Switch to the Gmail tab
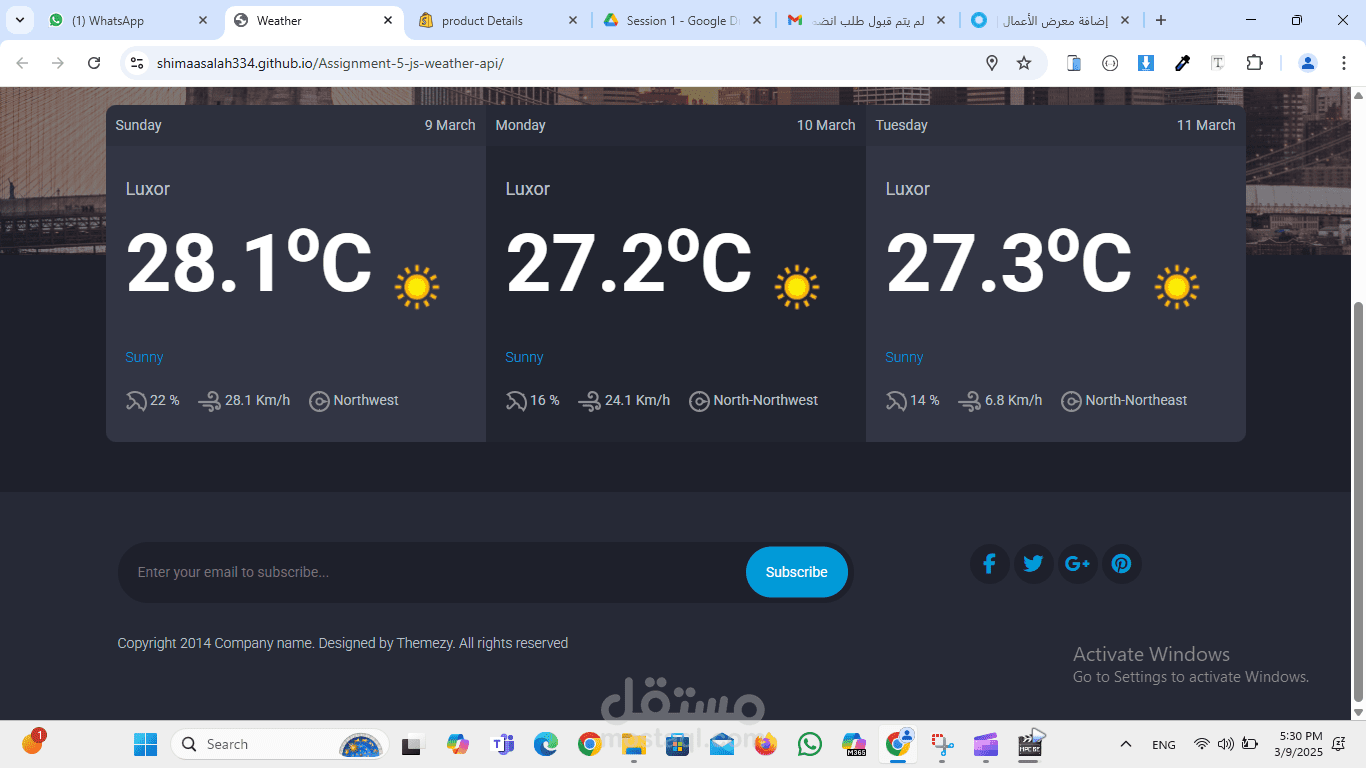Screen dimensions: 1366x768 (x=866, y=20)
